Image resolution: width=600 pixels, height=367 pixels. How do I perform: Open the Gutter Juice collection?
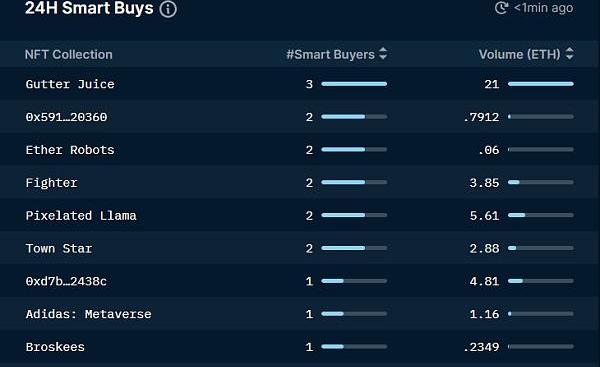70,84
